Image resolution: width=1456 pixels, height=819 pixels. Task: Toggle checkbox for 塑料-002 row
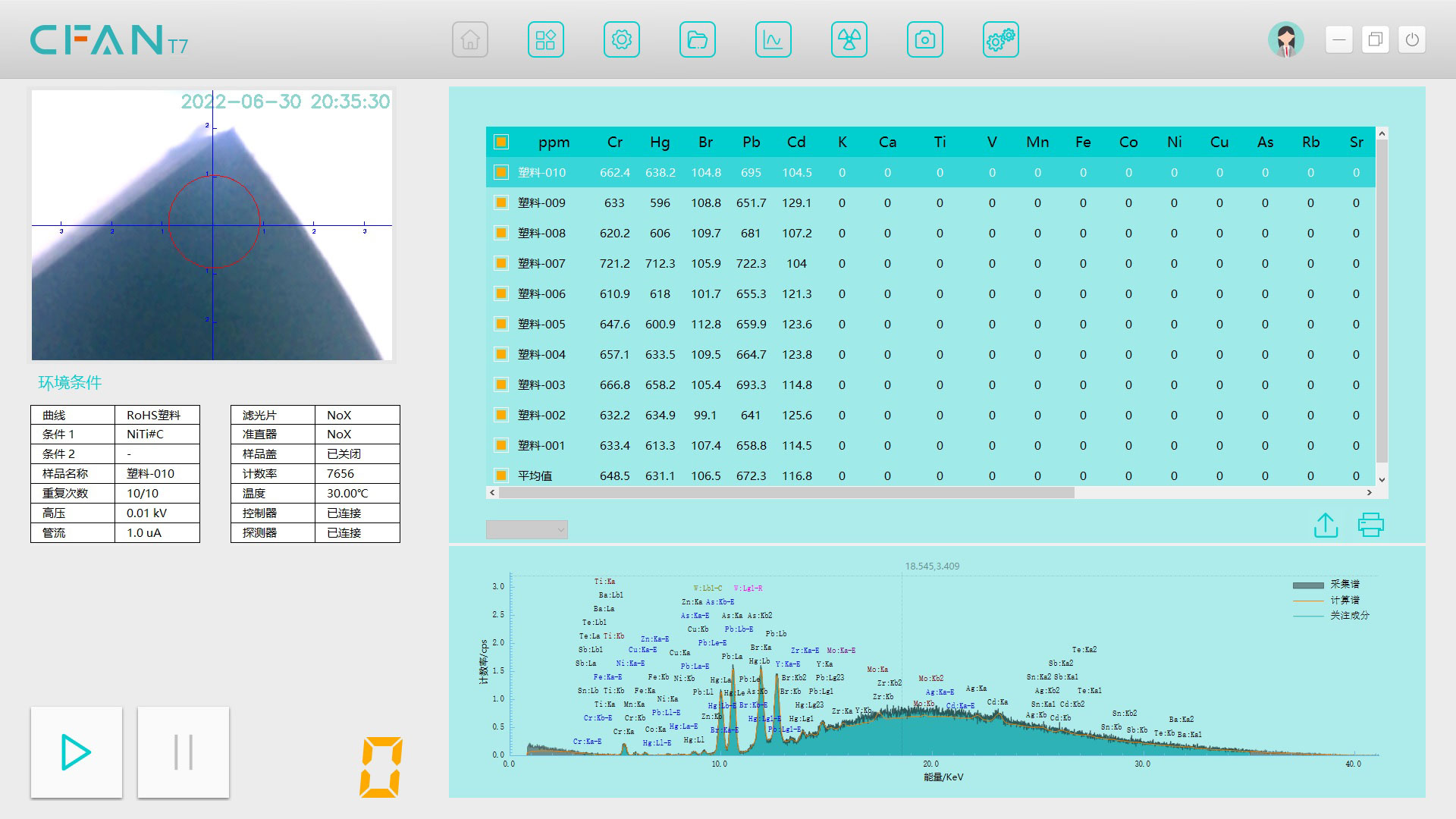(501, 415)
